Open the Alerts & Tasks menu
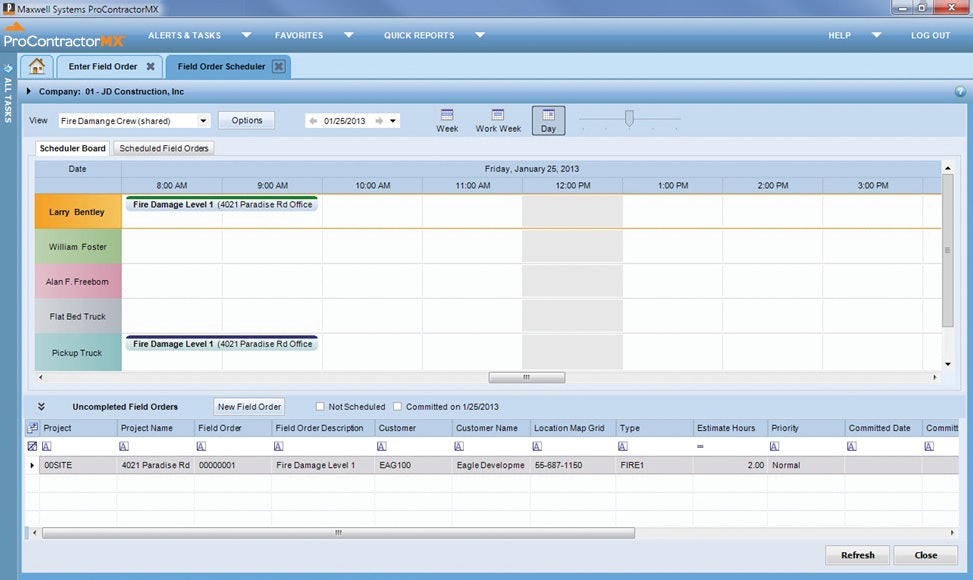Screen dimensions: 973x580 tap(185, 35)
